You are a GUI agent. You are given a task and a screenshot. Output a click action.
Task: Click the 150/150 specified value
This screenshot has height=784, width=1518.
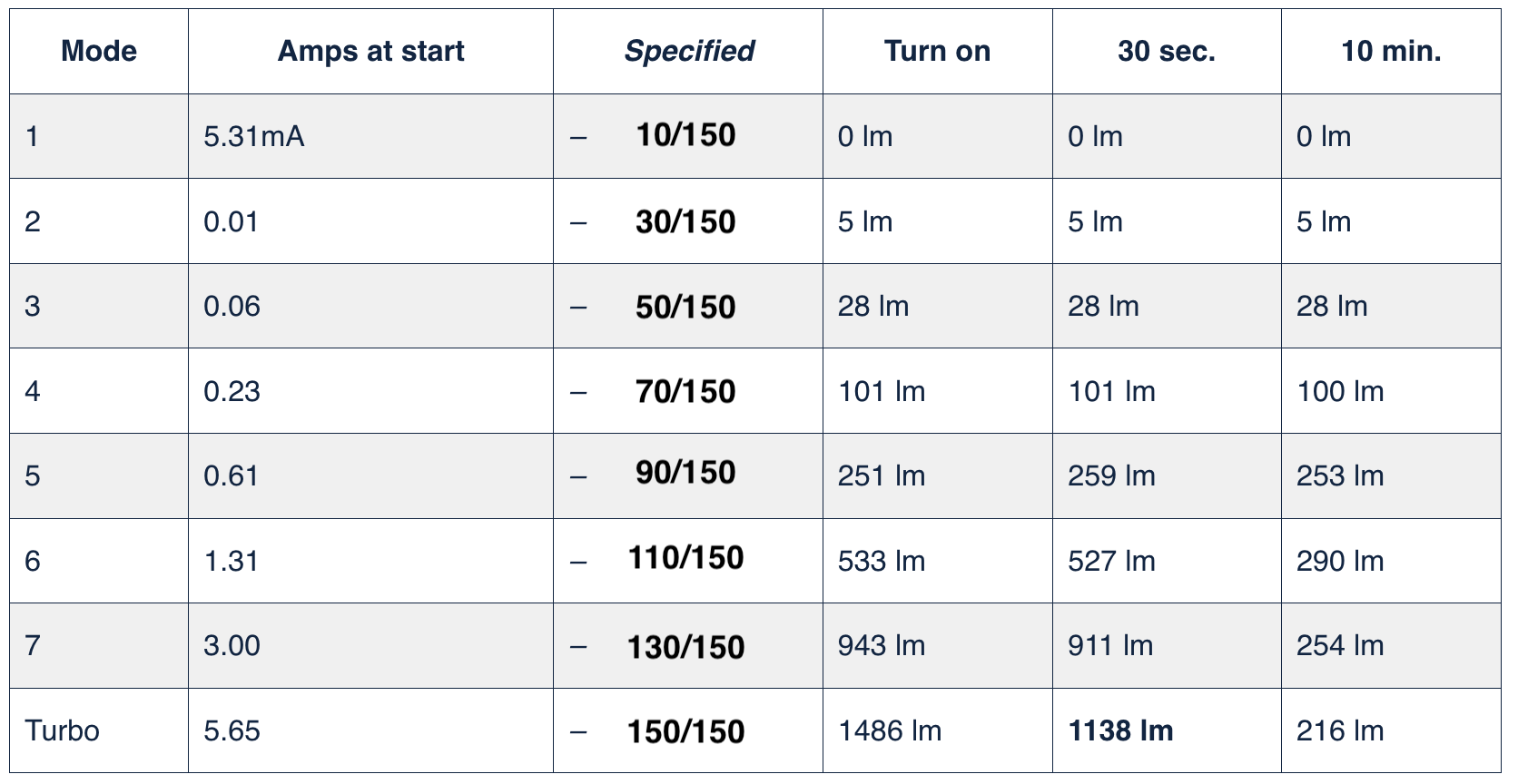[x=685, y=731]
